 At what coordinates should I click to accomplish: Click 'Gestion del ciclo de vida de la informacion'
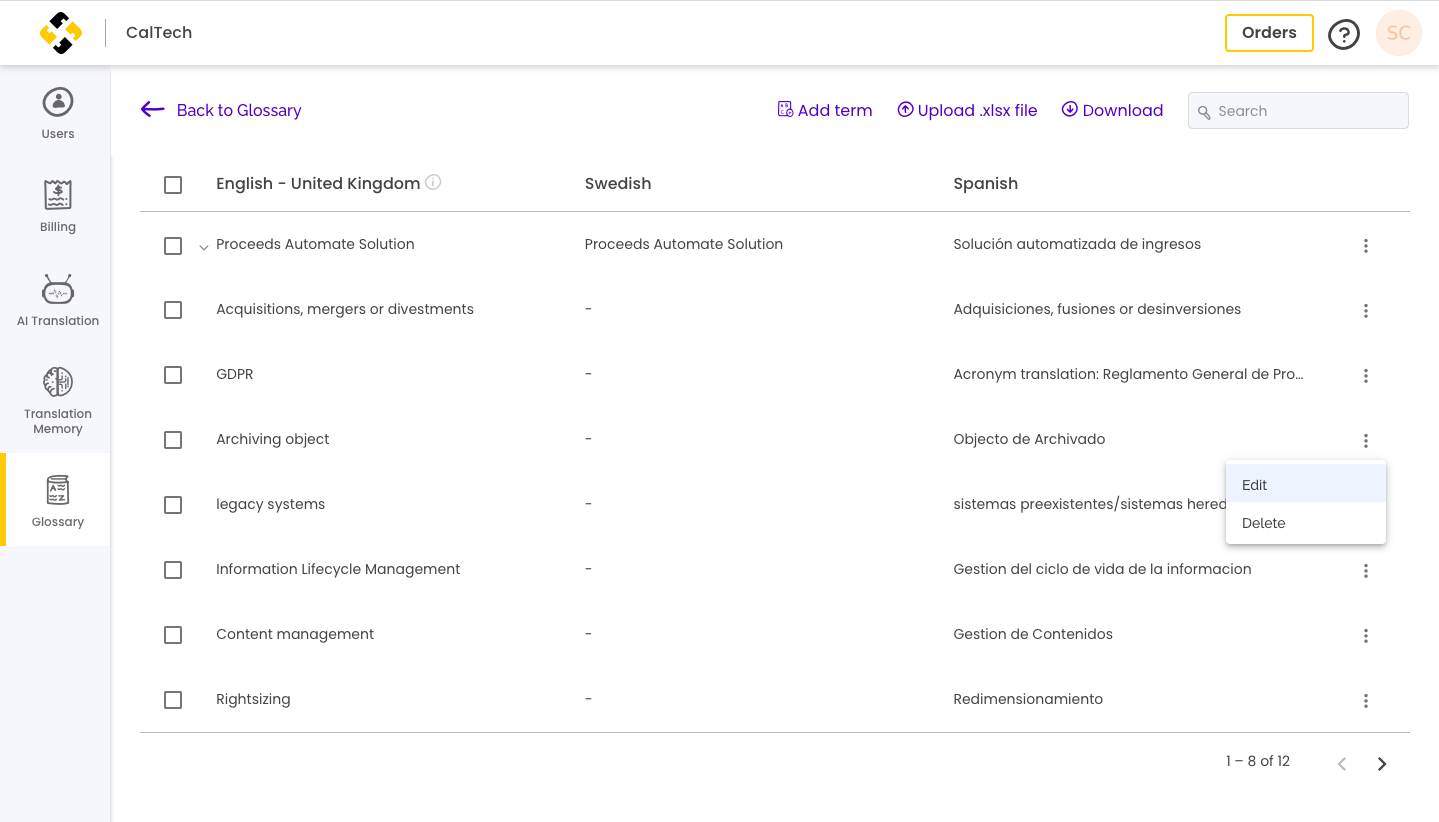(1102, 569)
